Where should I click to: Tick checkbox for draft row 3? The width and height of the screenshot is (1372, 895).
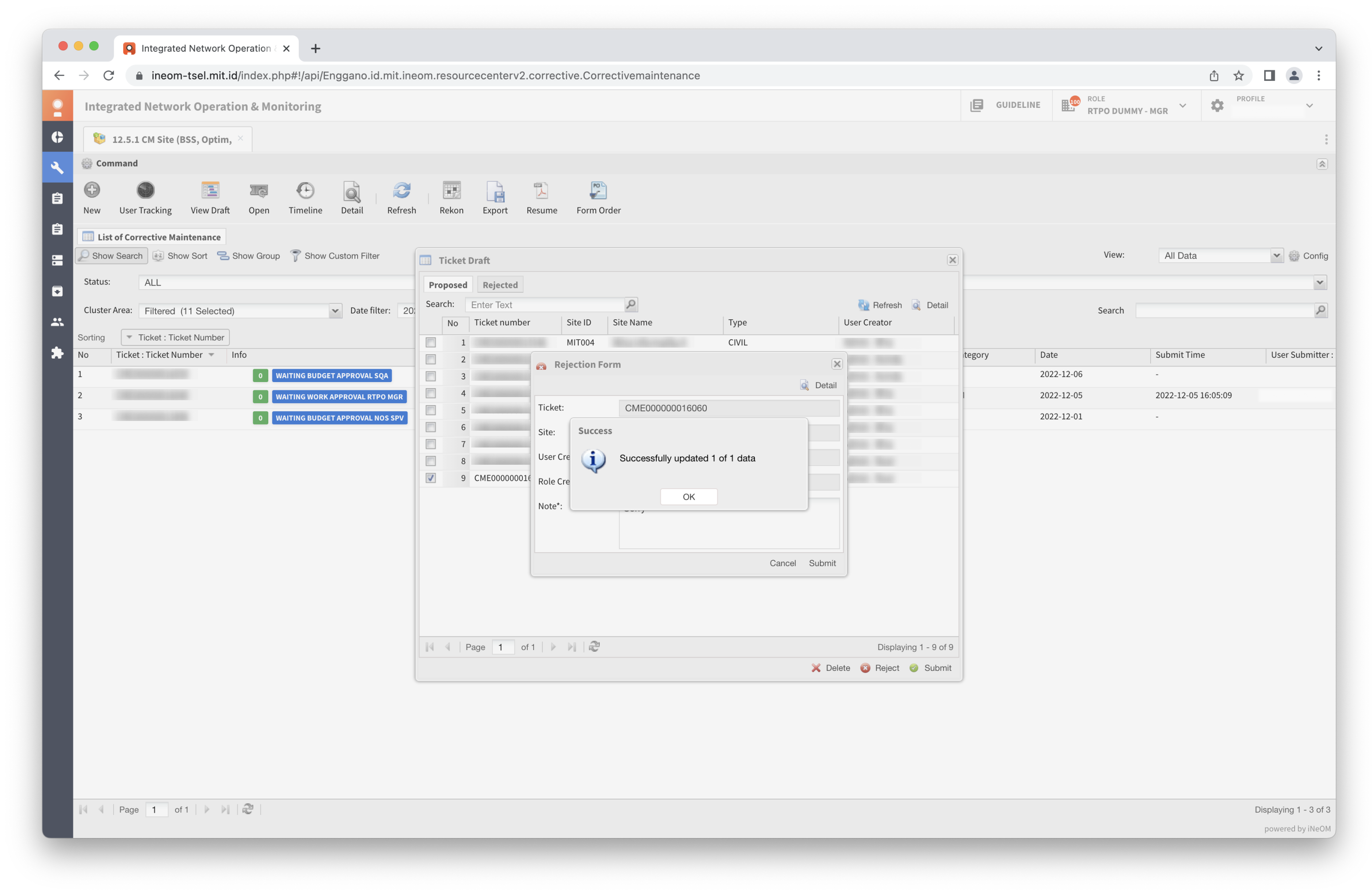coord(431,376)
